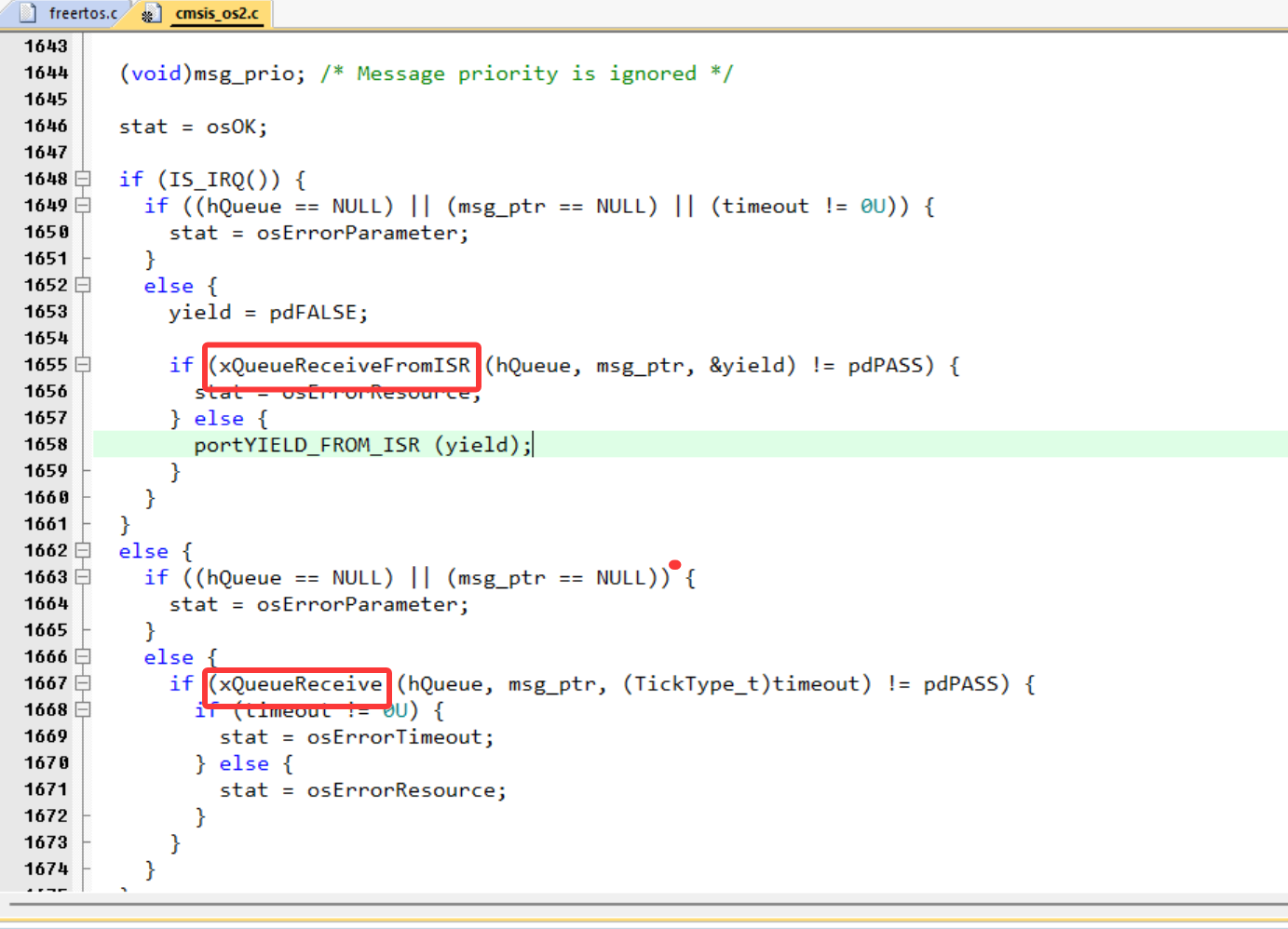The image size is (1288, 929).
Task: Click the xQueueReceive call on line 1667
Action: coord(301,684)
